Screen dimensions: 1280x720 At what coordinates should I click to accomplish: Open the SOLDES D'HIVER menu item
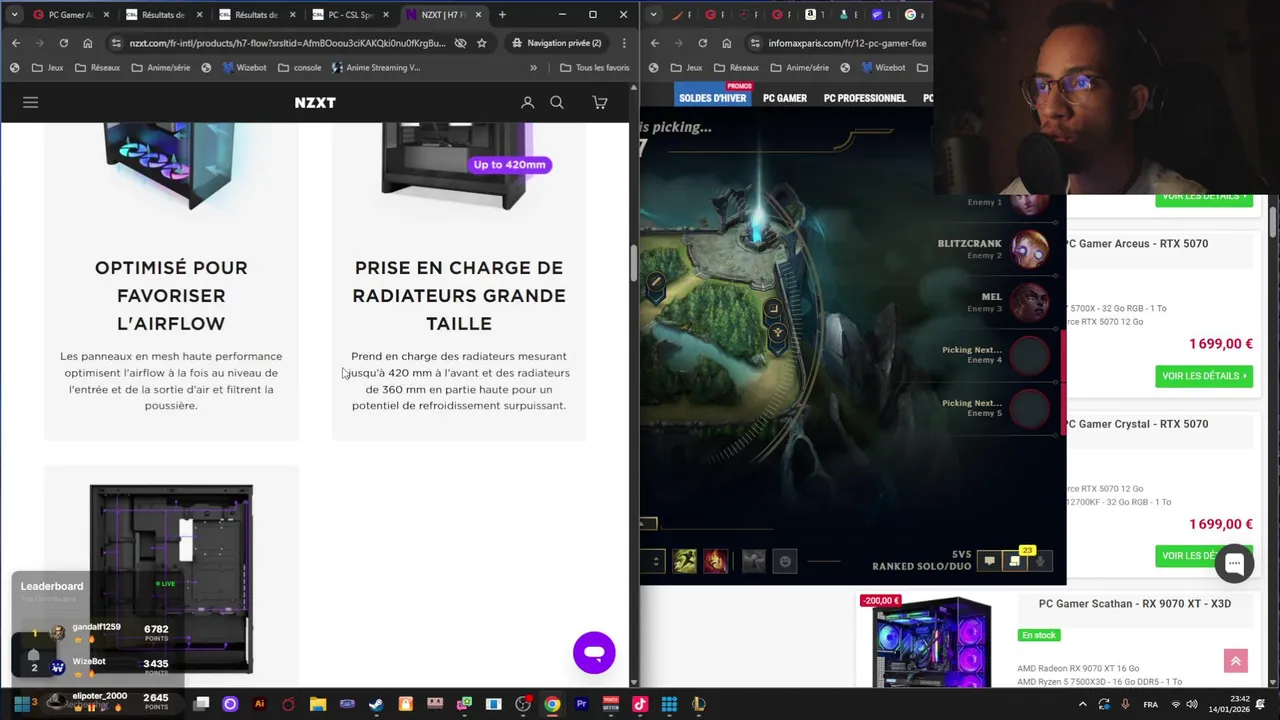pos(712,98)
